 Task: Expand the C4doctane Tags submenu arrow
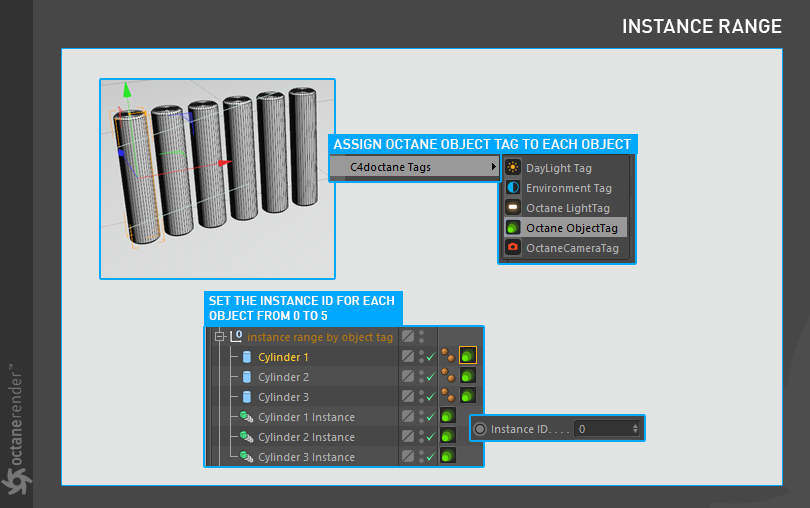tap(493, 167)
